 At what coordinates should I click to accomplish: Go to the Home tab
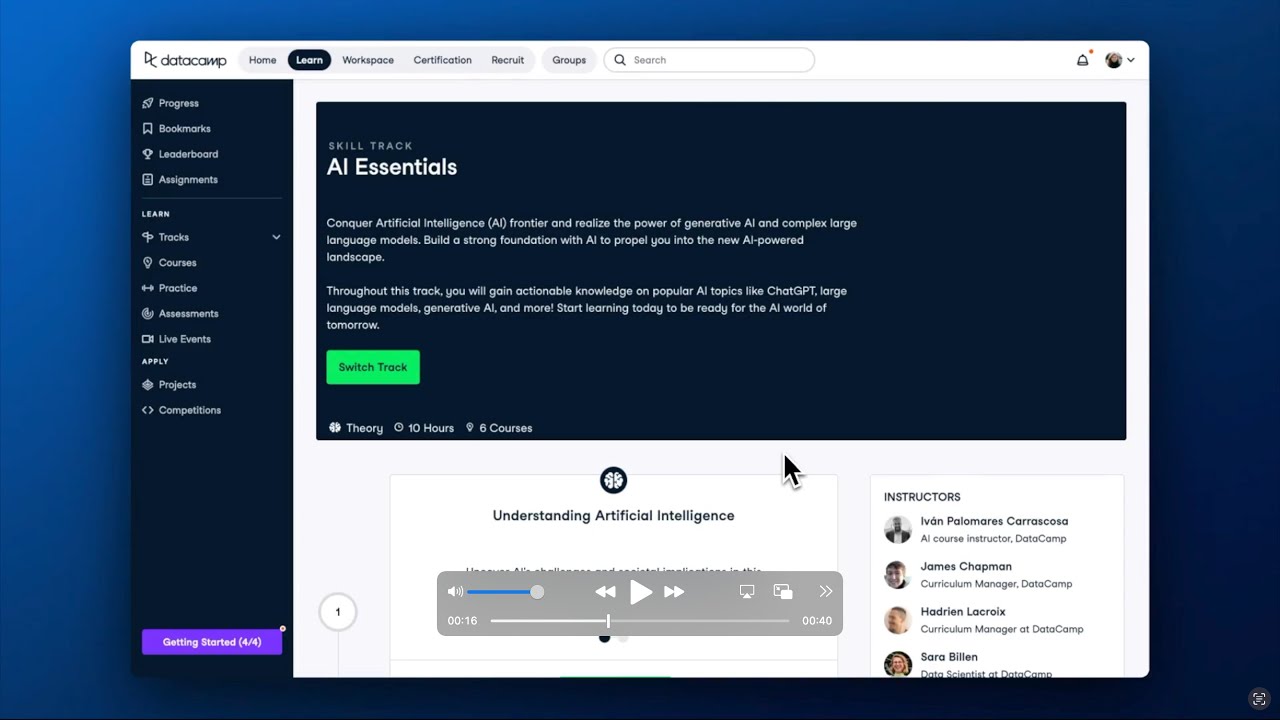pos(262,60)
